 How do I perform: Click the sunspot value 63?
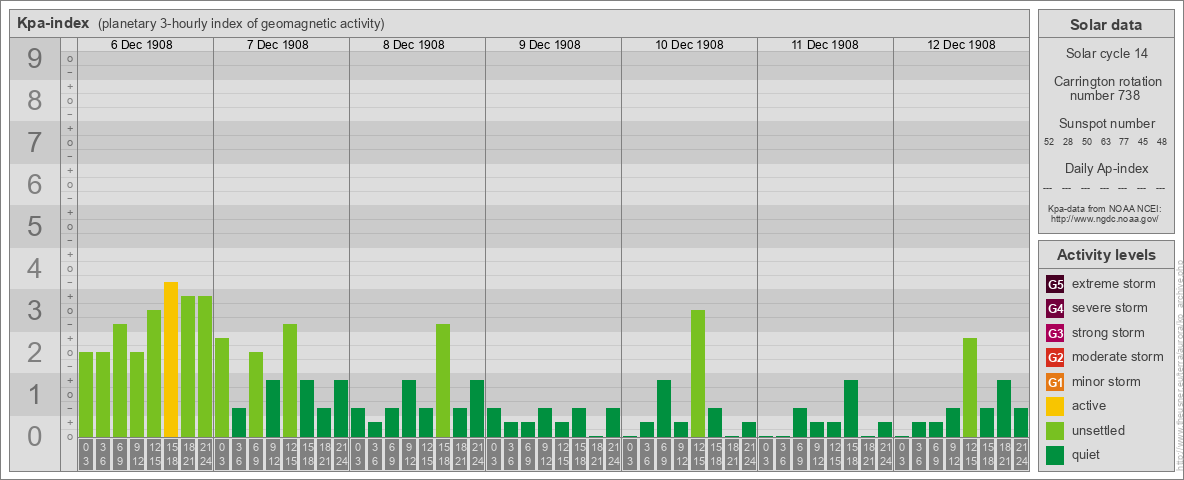coord(1105,142)
